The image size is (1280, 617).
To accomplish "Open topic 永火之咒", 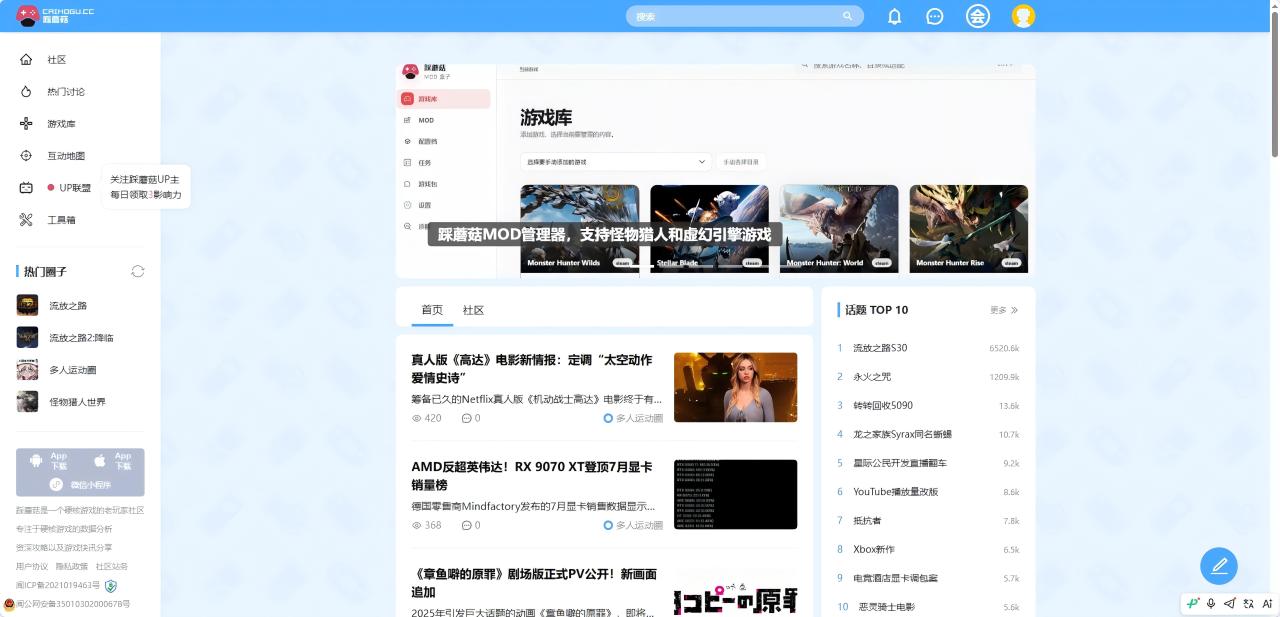I will coord(872,377).
